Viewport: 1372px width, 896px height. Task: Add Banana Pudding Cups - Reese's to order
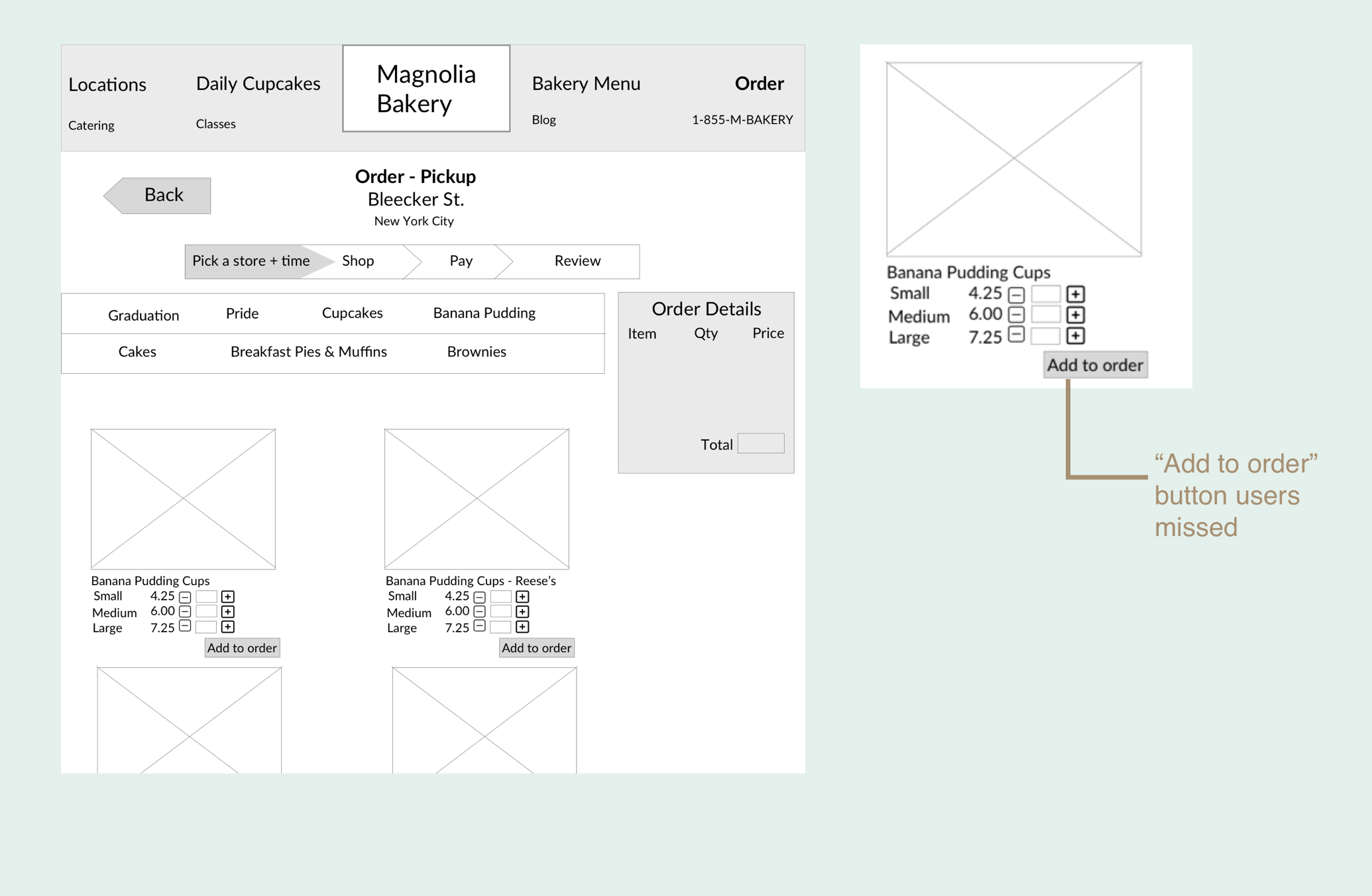536,647
